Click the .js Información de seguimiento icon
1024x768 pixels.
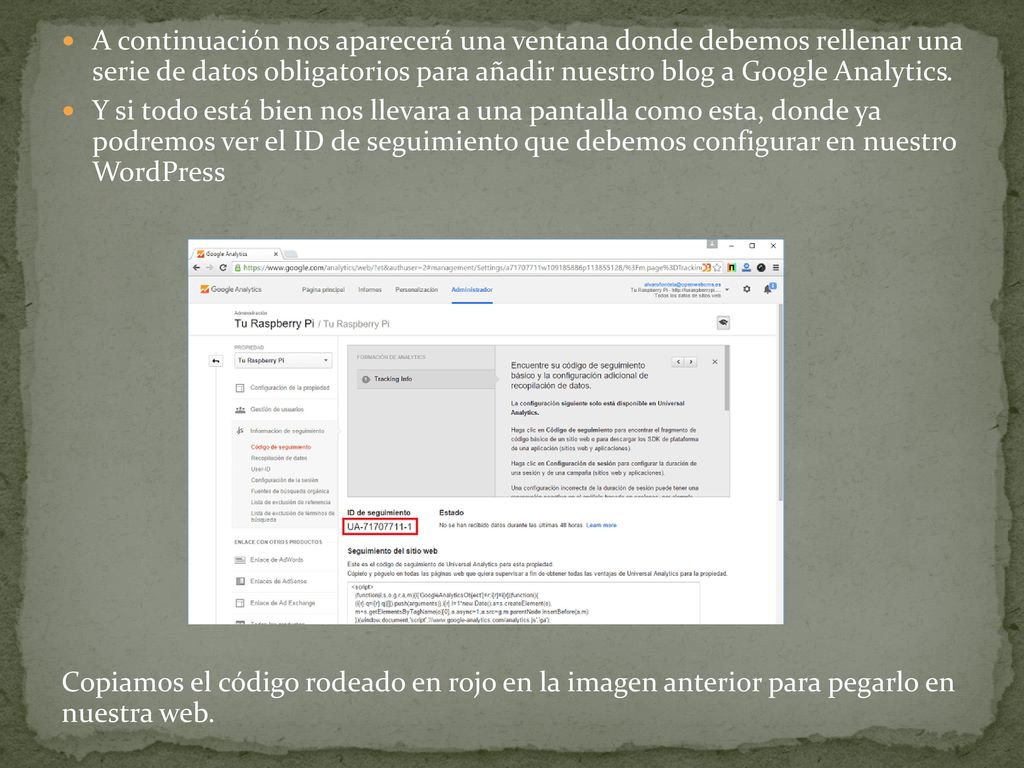(x=240, y=431)
